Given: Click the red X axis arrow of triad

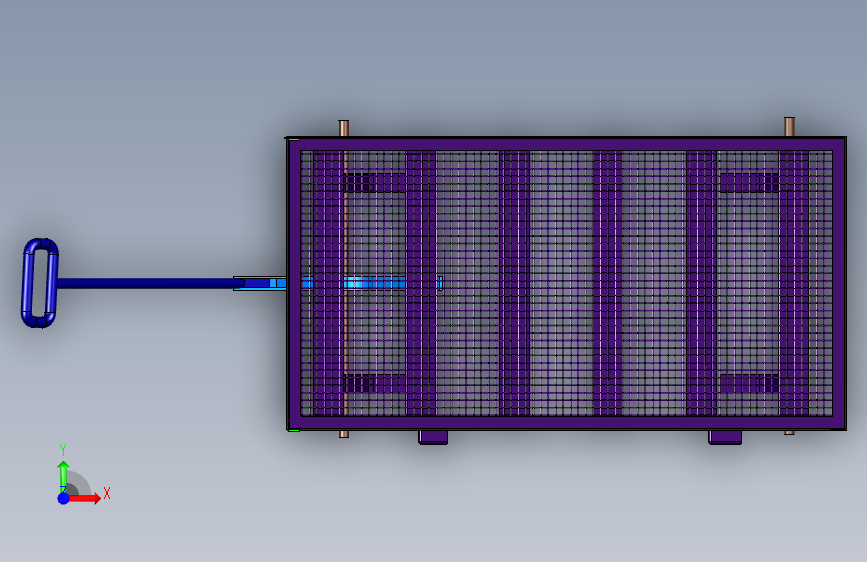Looking at the screenshot, I should pyautogui.click(x=84, y=498).
